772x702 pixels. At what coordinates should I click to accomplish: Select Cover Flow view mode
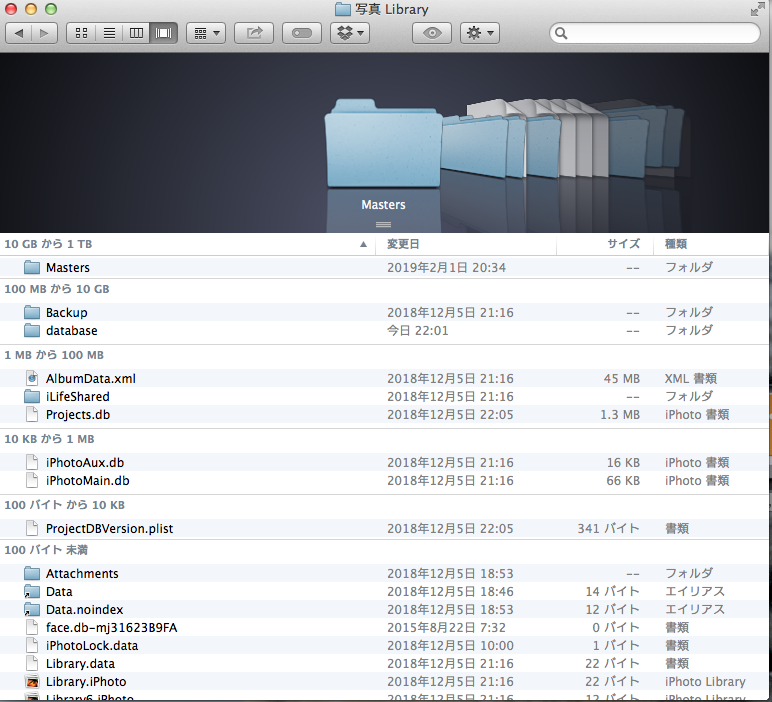[x=164, y=33]
